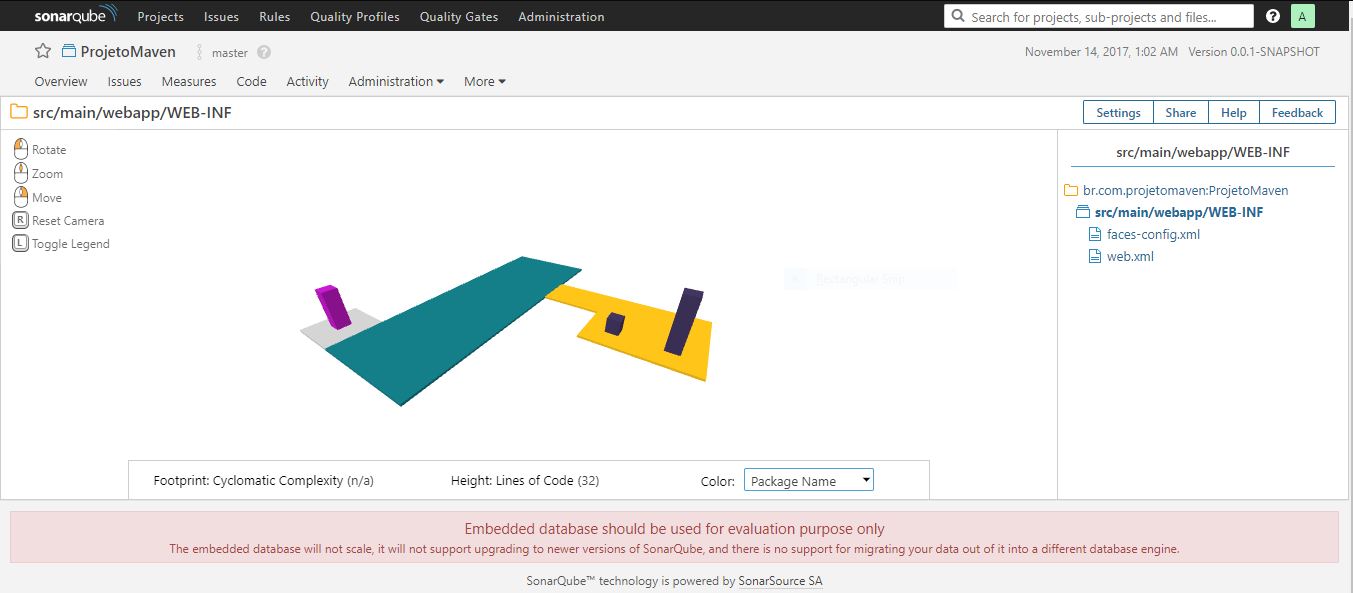The height and width of the screenshot is (593, 1353).
Task: Switch to the Overview tab
Action: (x=61, y=81)
